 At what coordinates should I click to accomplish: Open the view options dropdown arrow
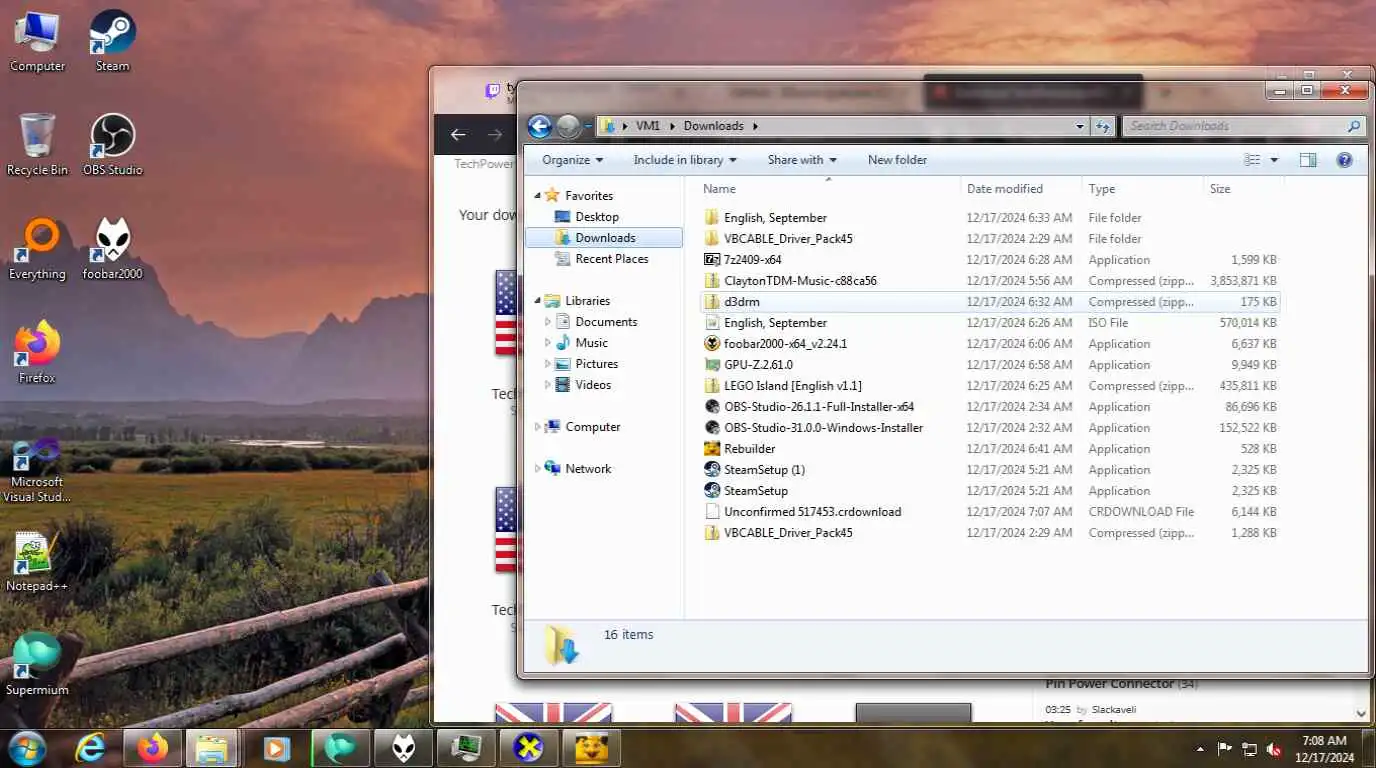[x=1274, y=160]
